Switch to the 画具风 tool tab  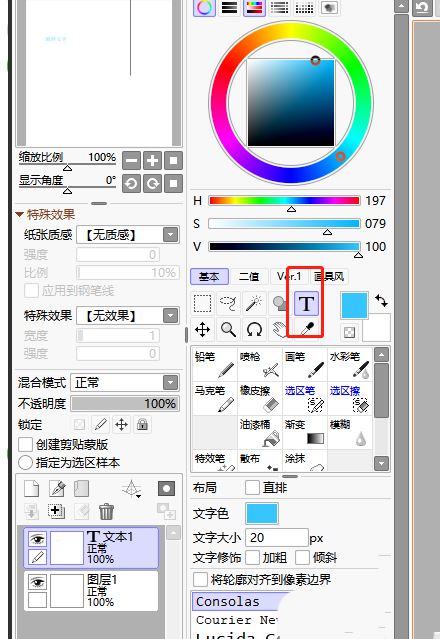coord(329,277)
